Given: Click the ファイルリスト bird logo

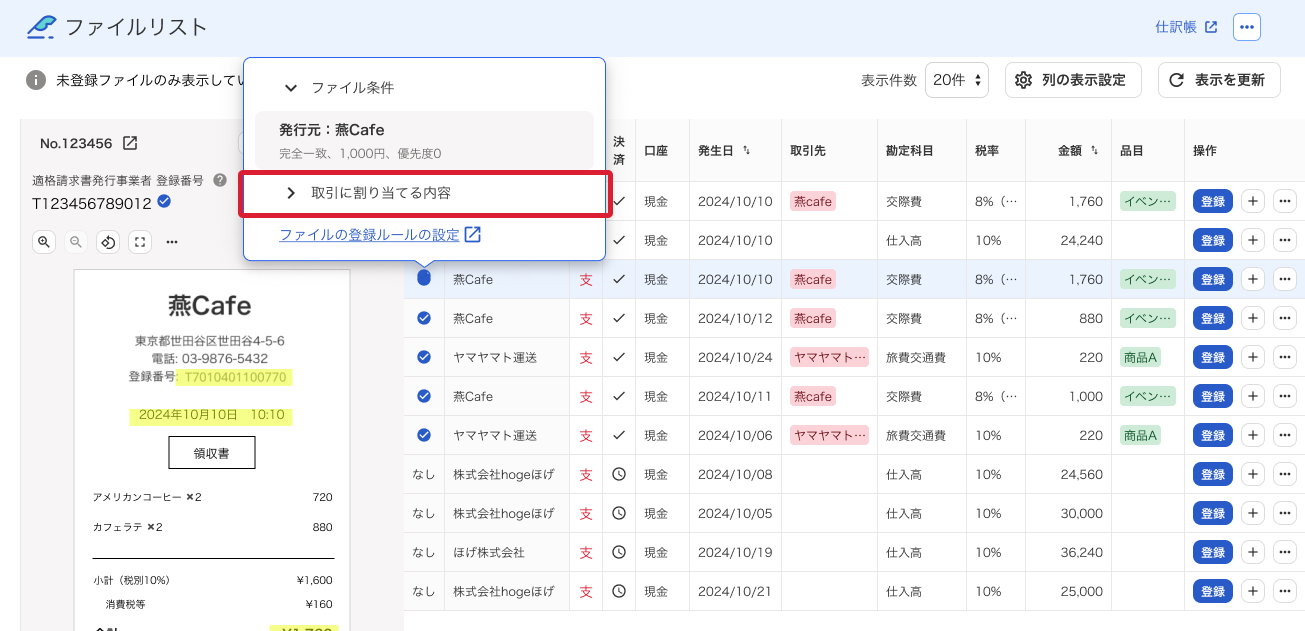Looking at the screenshot, I should [41, 27].
